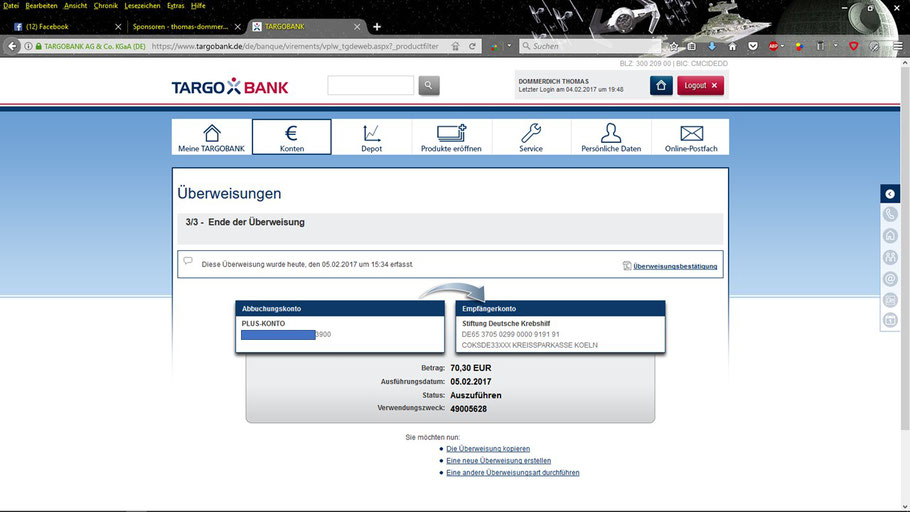The height and width of the screenshot is (512, 910).
Task: Open the Lesezeichen menu
Action: click(142, 5)
